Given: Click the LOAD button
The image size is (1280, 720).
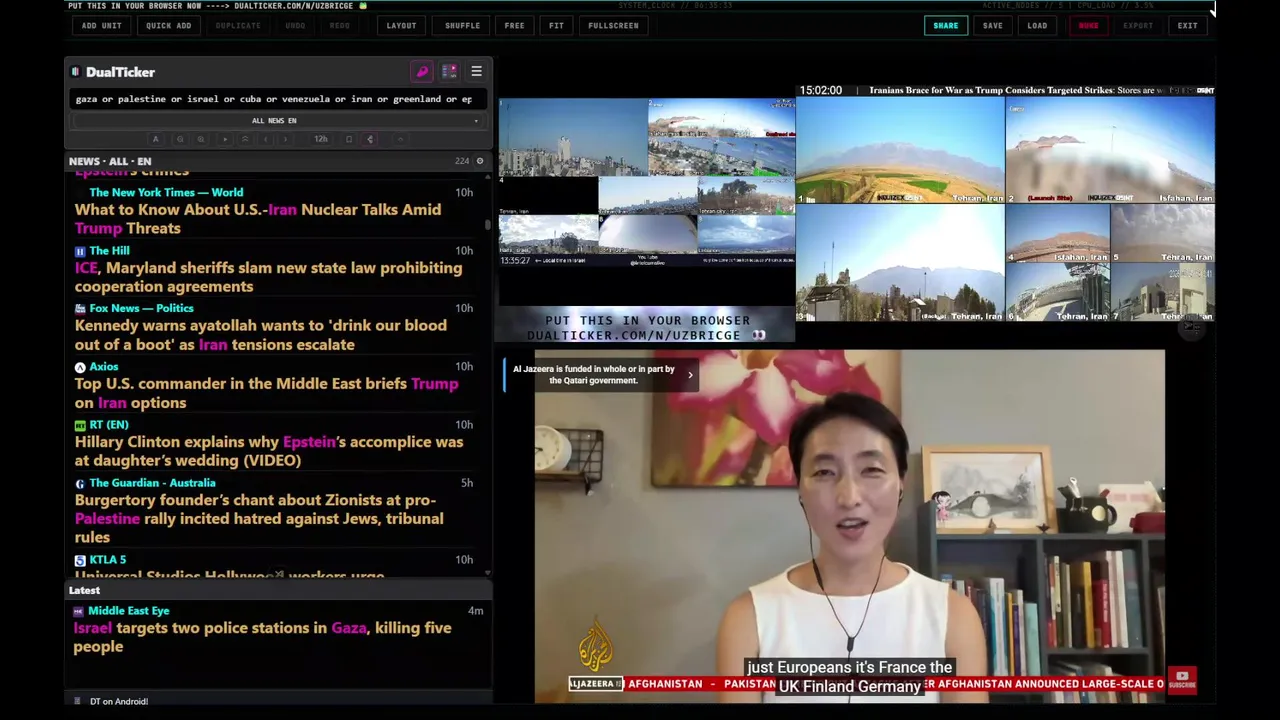Looking at the screenshot, I should 1037,25.
